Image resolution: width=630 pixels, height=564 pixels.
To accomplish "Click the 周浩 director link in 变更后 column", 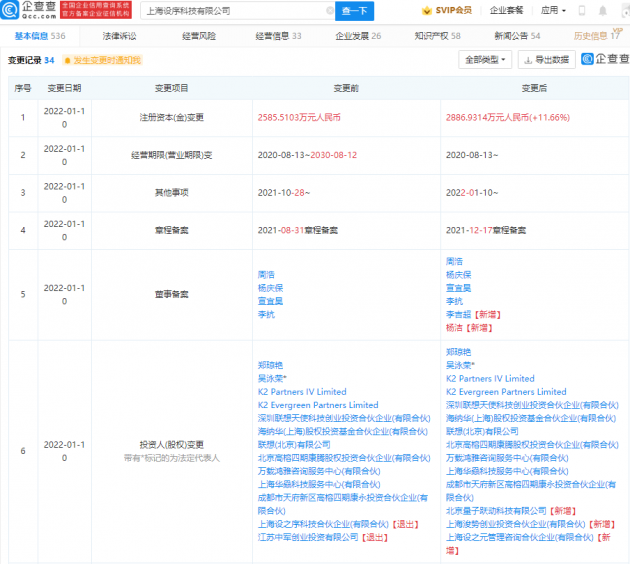I will click(x=454, y=262).
